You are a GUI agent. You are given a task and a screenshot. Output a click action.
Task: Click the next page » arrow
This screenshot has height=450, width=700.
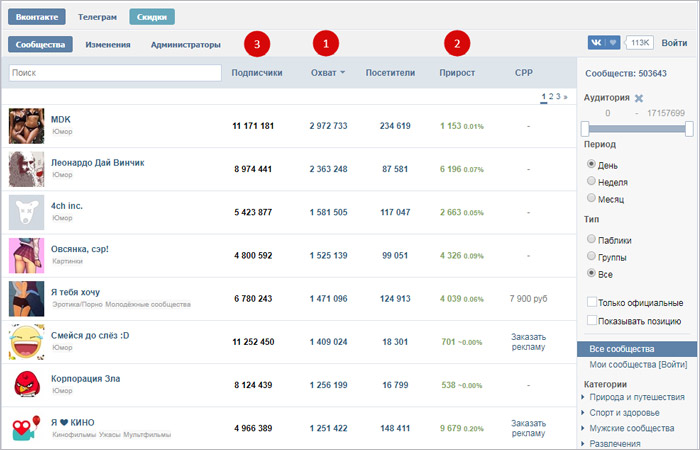coord(566,97)
